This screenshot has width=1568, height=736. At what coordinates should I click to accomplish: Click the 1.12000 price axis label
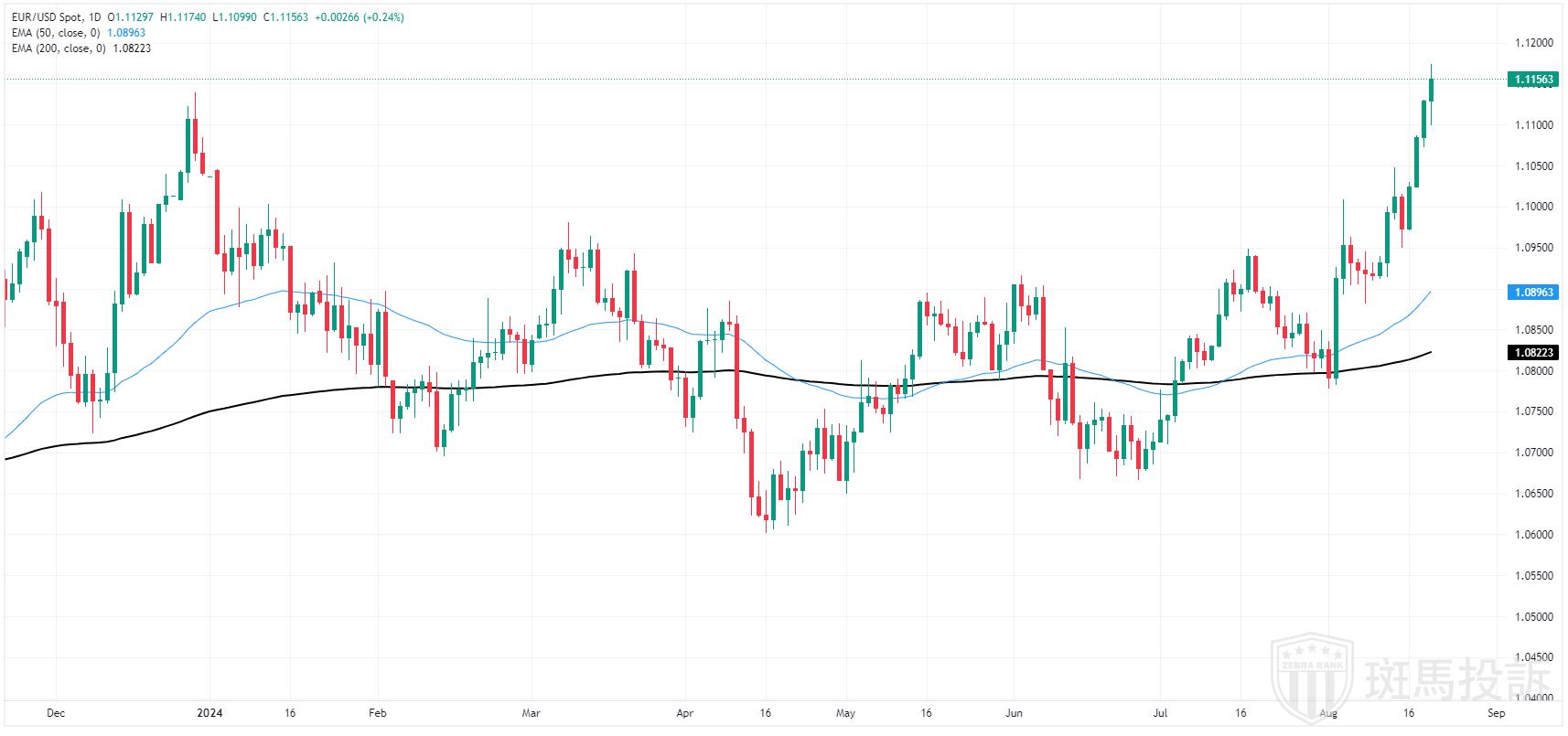[x=1530, y=43]
